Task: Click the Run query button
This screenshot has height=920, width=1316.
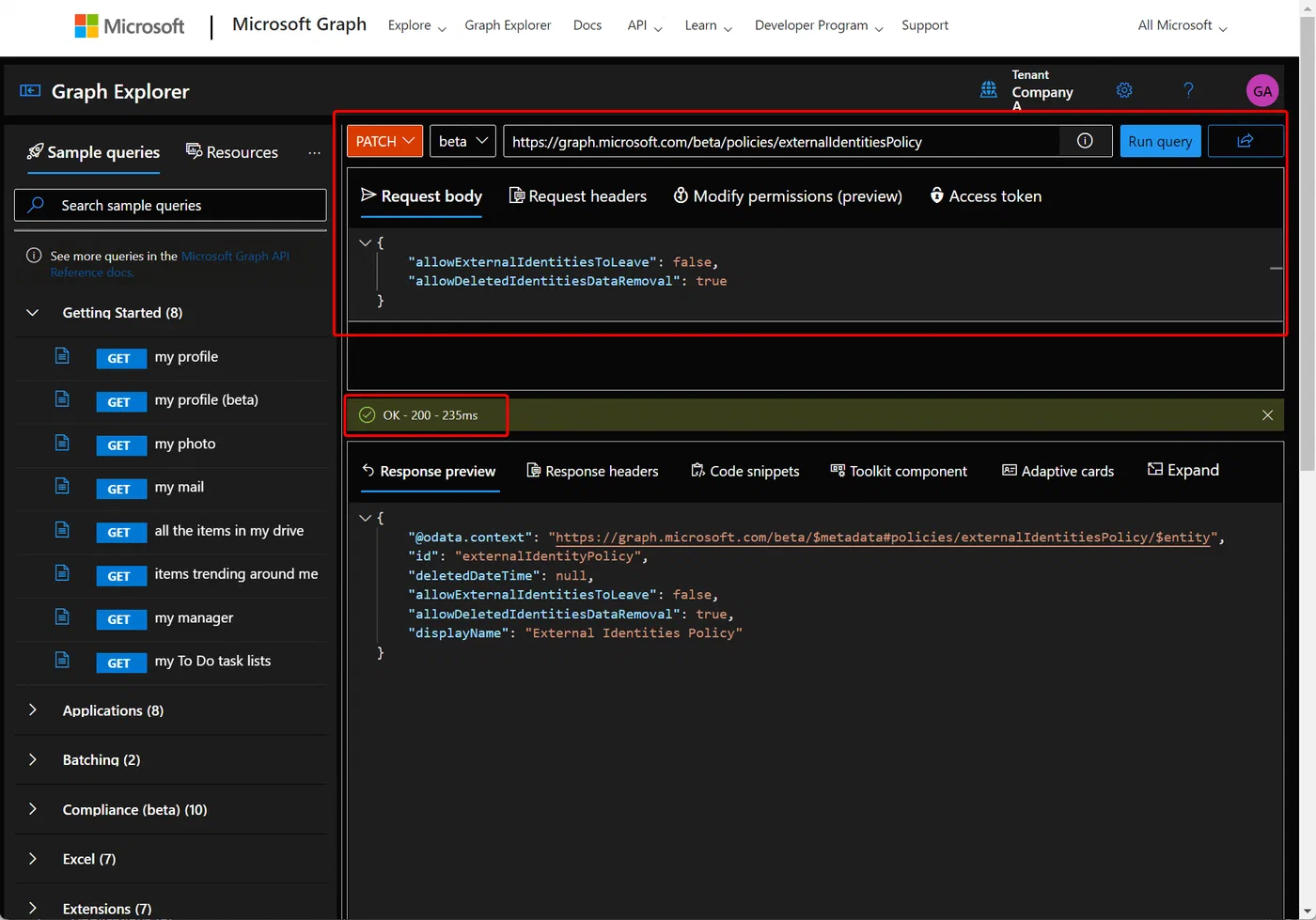Action: tap(1160, 141)
